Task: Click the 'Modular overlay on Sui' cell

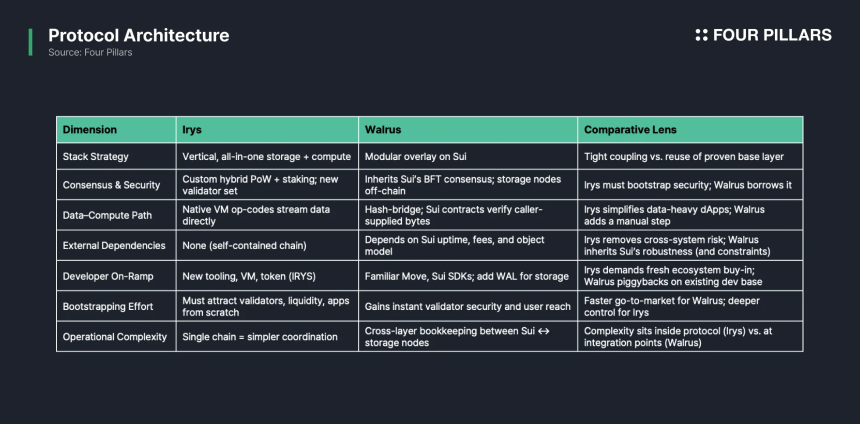Action: pyautogui.click(x=468, y=156)
